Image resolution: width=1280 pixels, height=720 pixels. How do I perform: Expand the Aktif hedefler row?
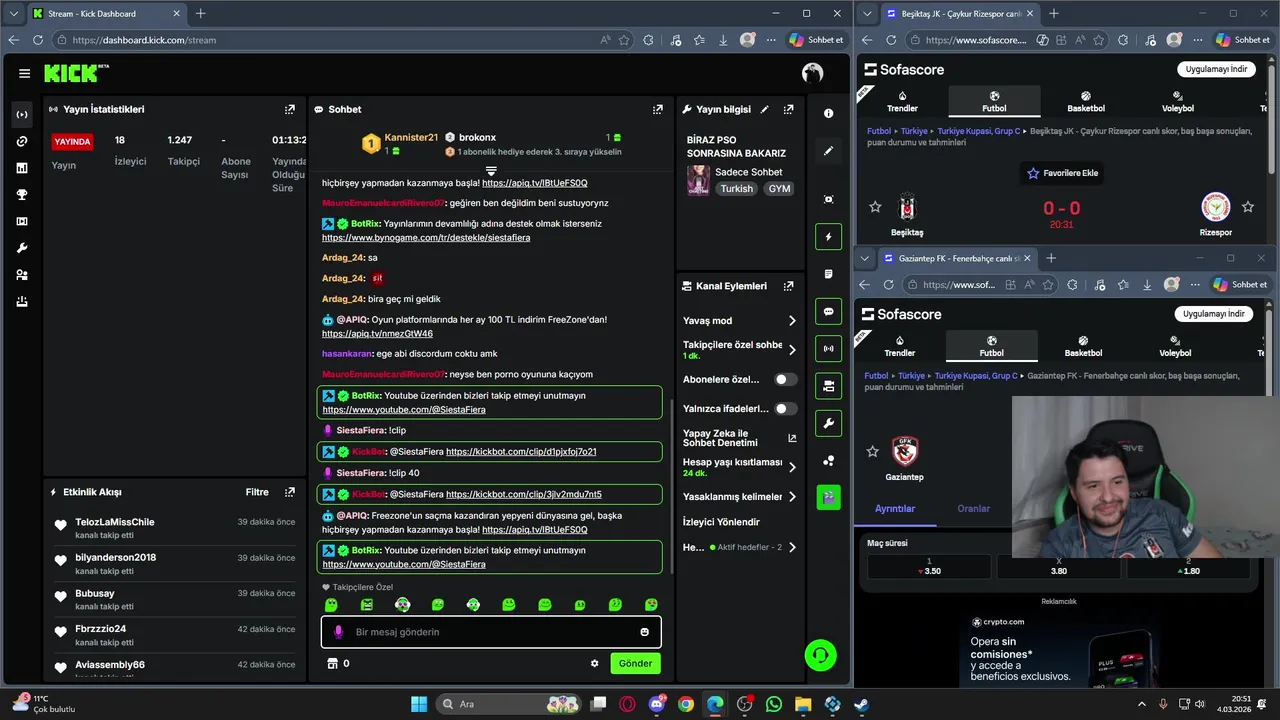click(x=739, y=547)
